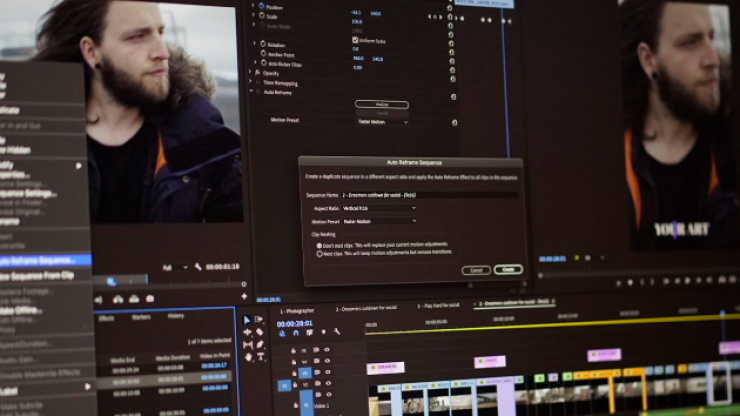Select the Type tool
The height and width of the screenshot is (416, 740).
point(260,356)
